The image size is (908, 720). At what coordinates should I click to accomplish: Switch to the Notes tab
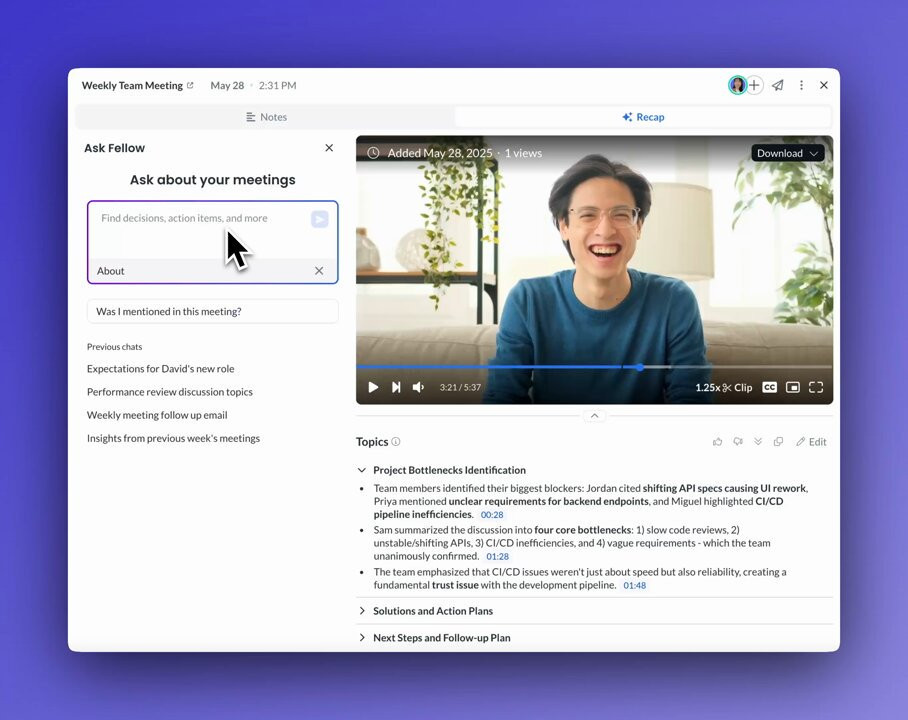266,117
